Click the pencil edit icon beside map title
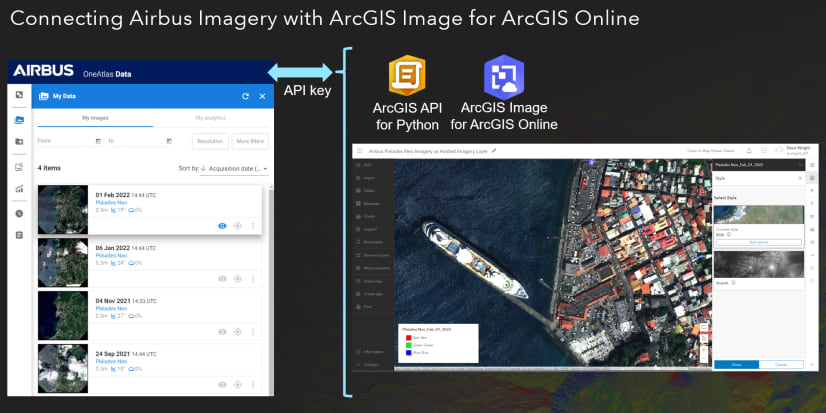This screenshot has height=413, width=826. (x=494, y=151)
